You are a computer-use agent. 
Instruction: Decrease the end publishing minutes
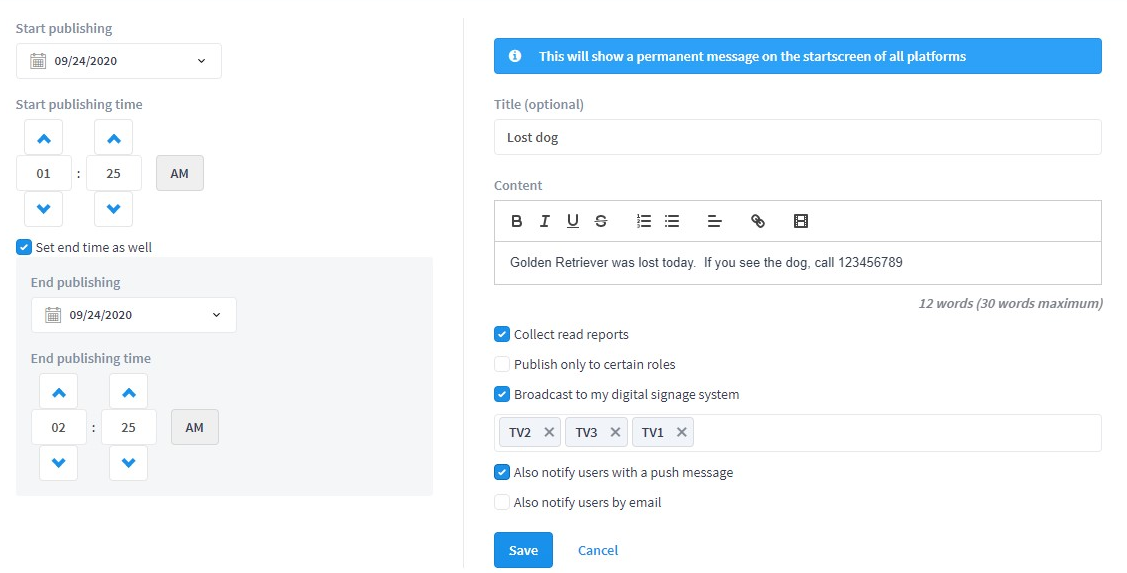pos(129,463)
